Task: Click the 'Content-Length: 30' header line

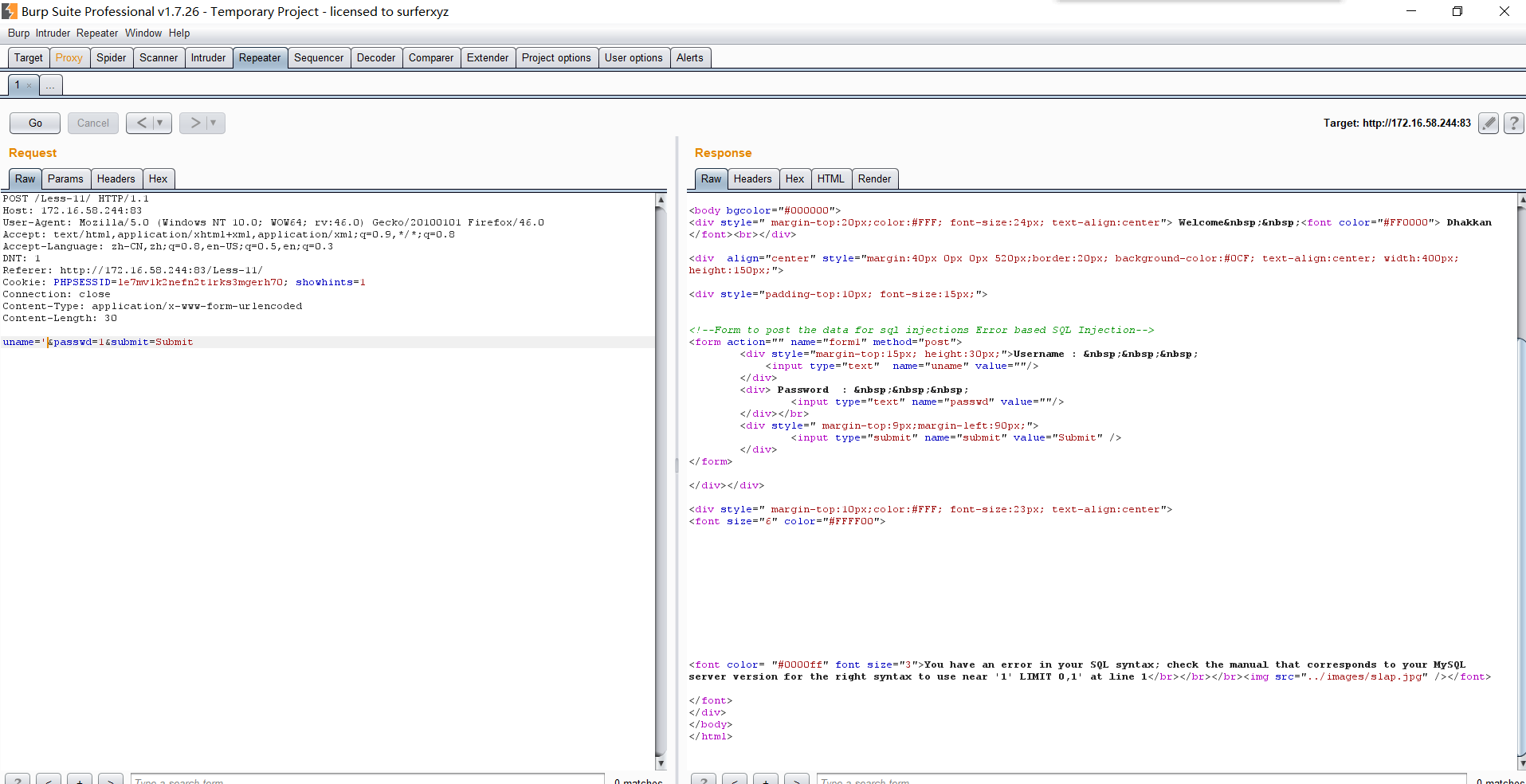Action: (60, 318)
